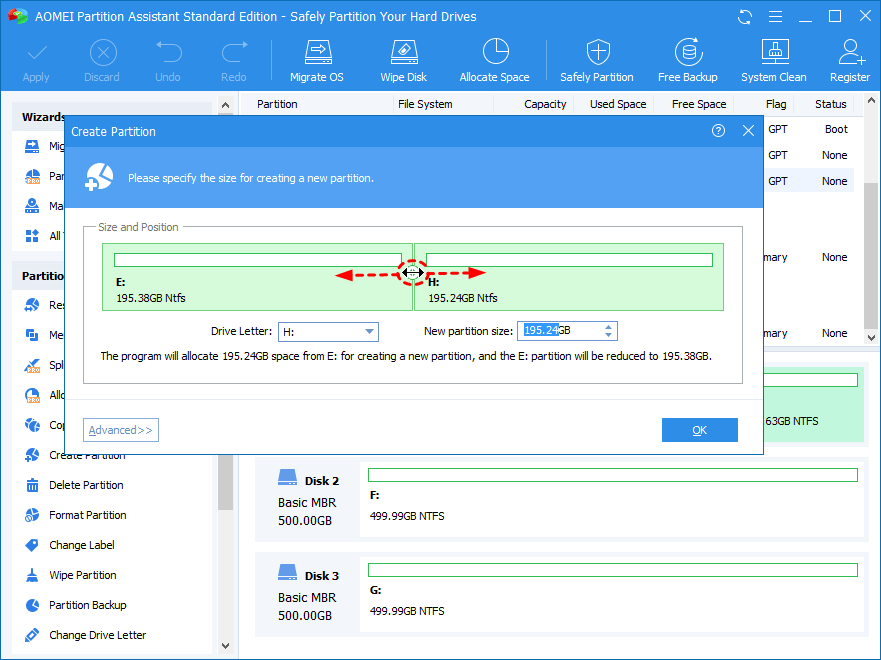The height and width of the screenshot is (660, 881).
Task: Increase new partition size with up arrow
Action: click(608, 326)
